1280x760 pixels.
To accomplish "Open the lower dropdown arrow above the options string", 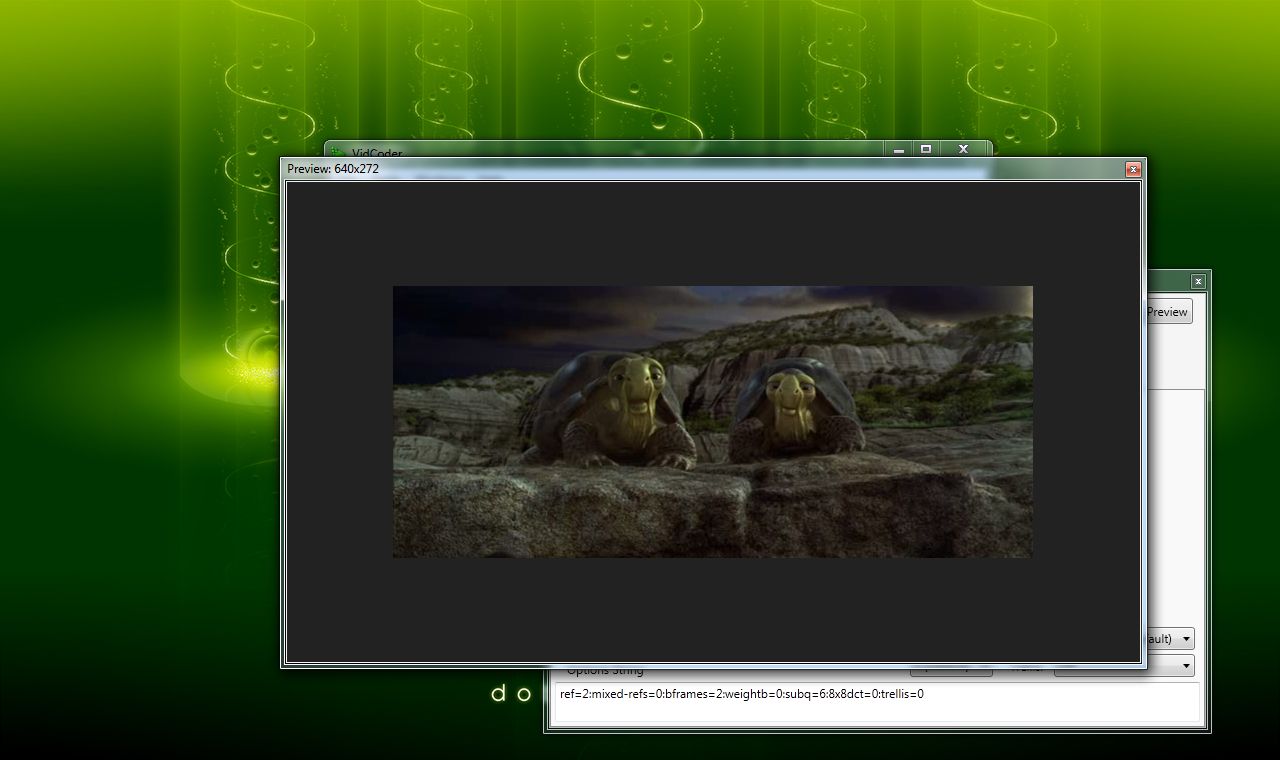I will pos(1187,665).
